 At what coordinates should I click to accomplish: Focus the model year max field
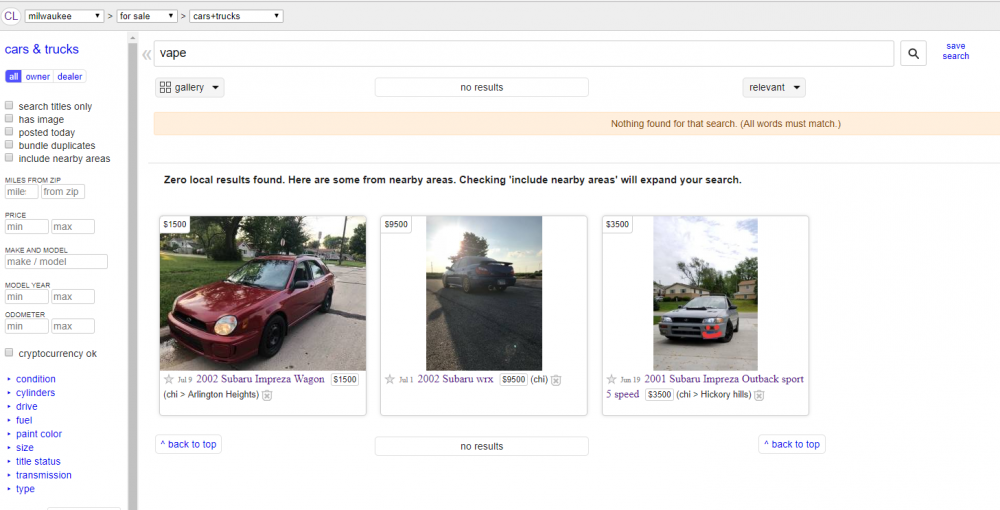pos(73,296)
